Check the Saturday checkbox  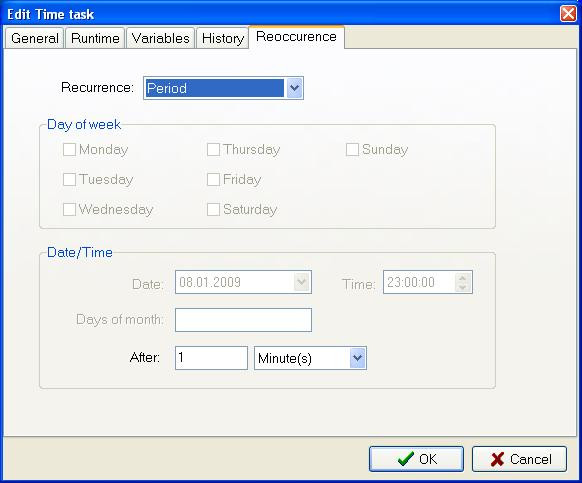tap(213, 209)
